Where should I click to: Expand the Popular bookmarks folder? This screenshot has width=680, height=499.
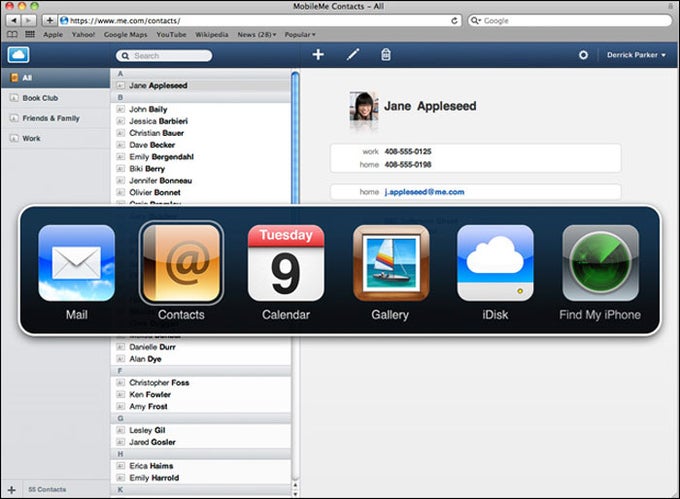[300, 34]
